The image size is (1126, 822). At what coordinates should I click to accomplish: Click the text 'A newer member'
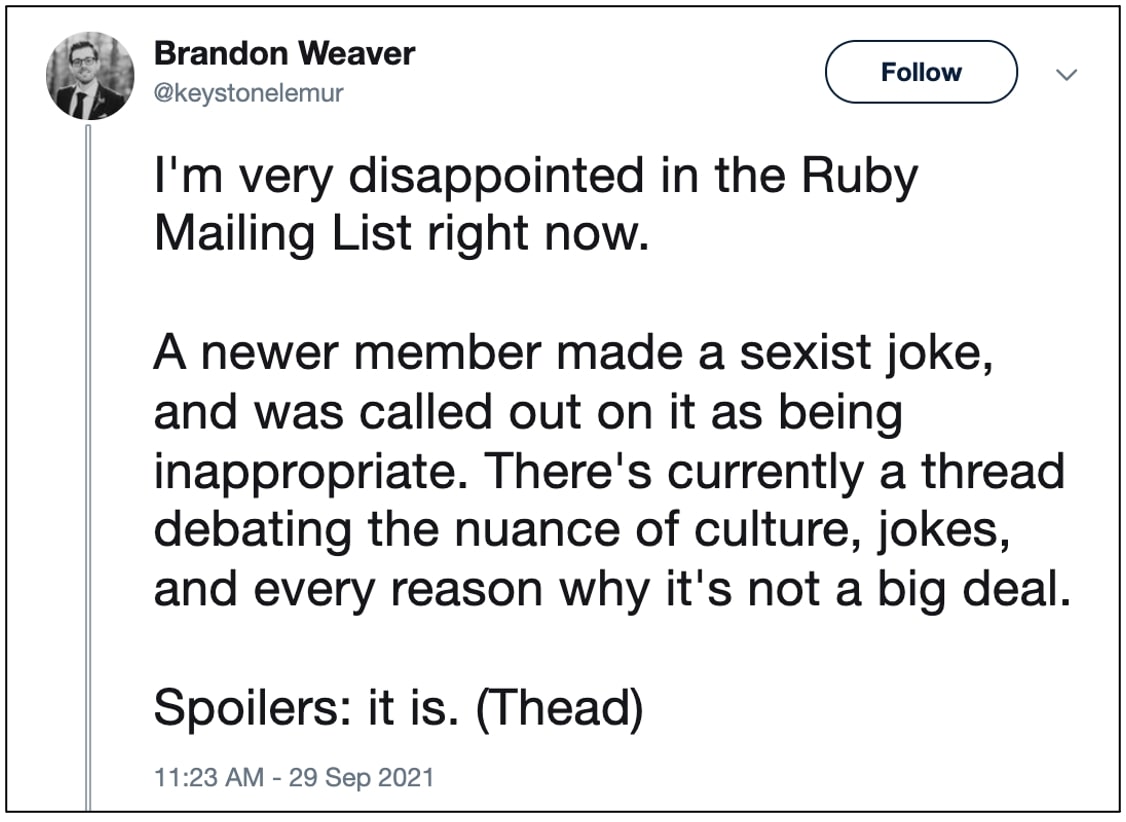347,353
